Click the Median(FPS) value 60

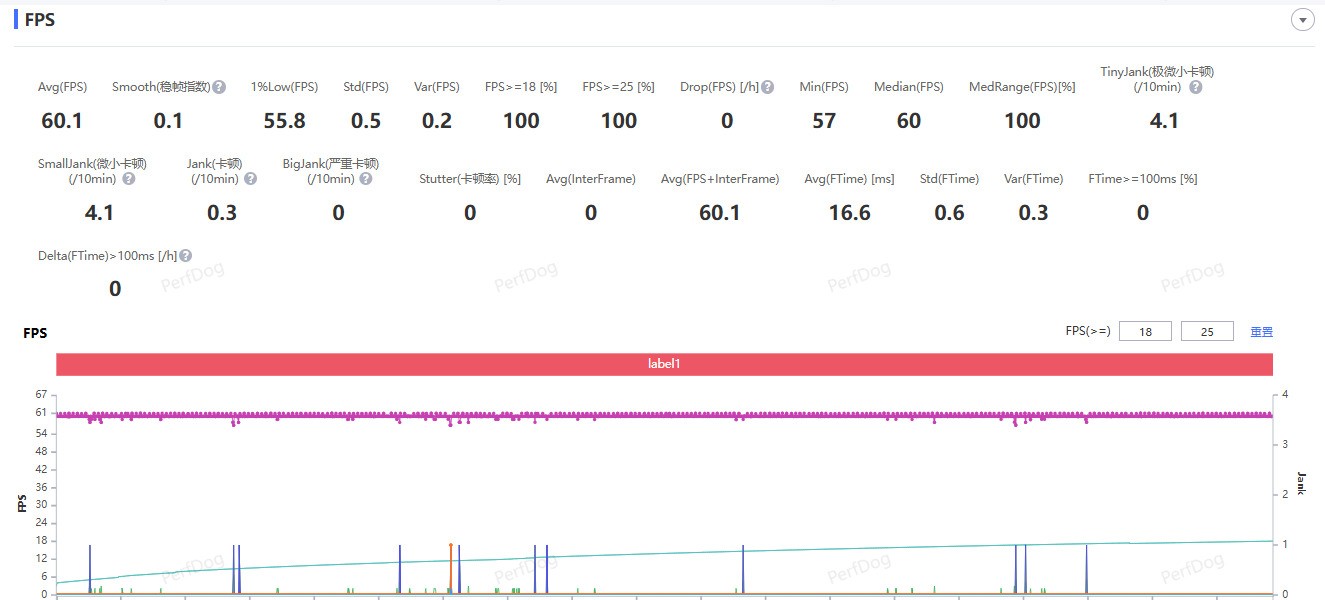908,121
